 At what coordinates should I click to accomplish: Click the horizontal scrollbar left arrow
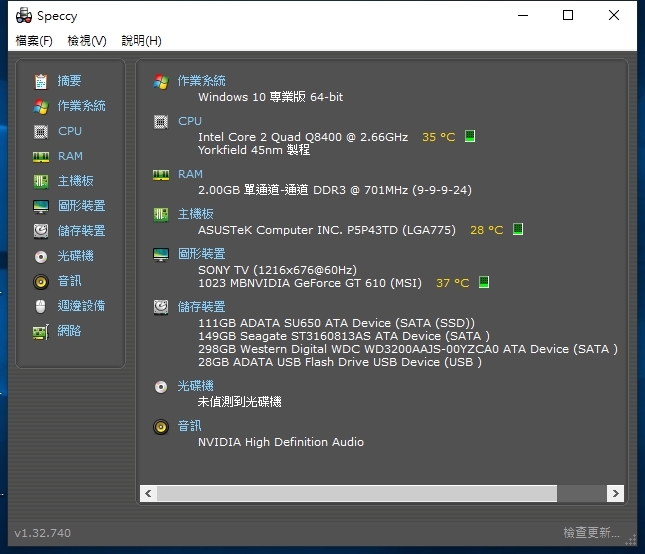click(148, 493)
